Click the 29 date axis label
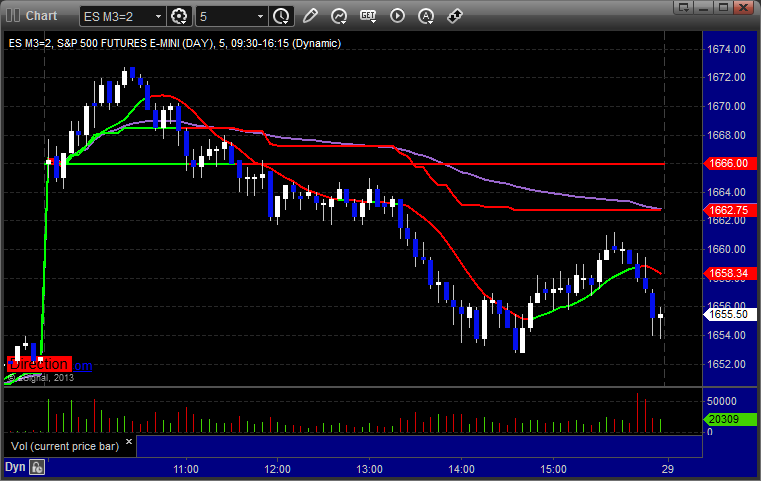 tap(668, 469)
